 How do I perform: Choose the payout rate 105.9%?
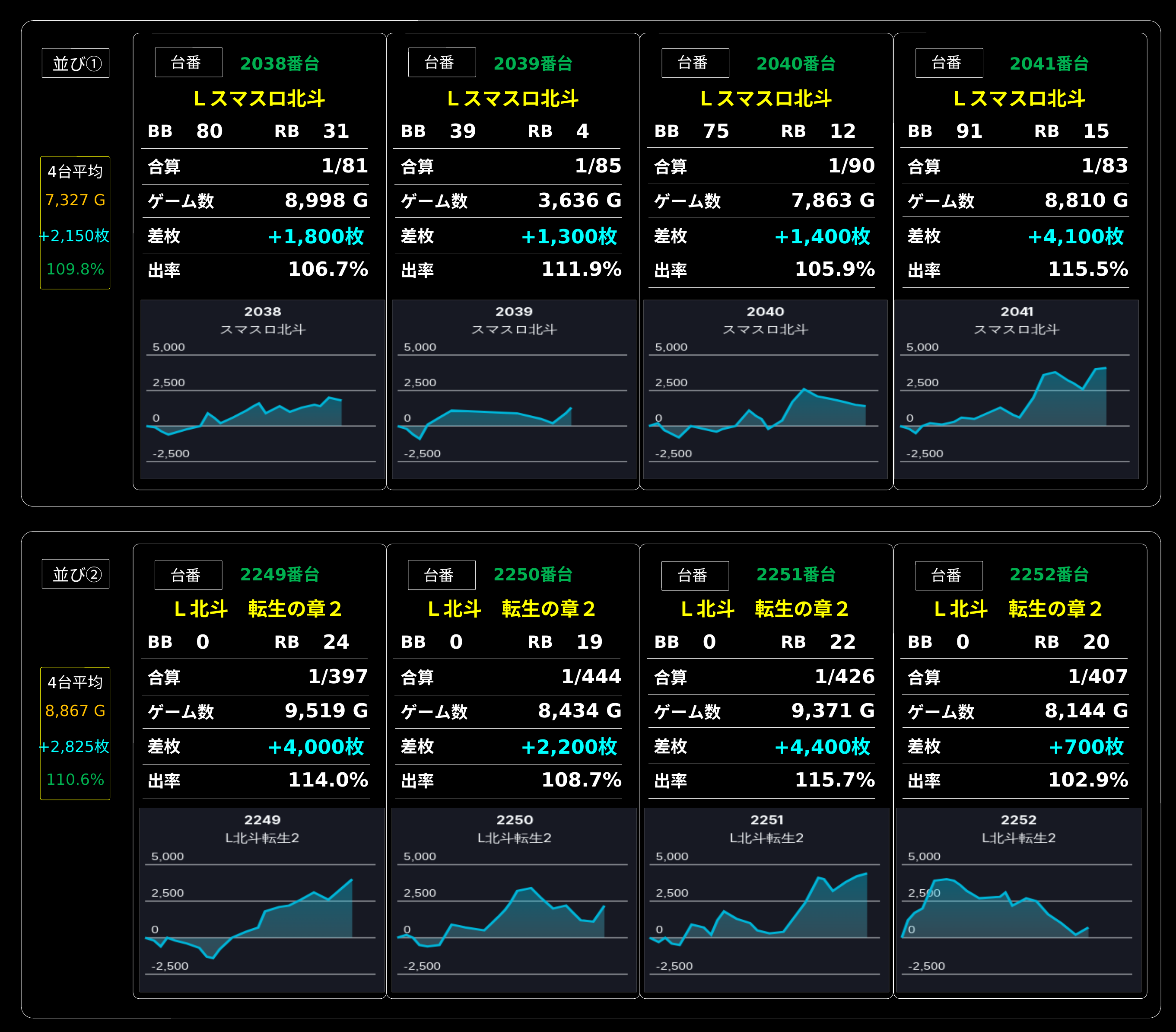click(x=835, y=269)
